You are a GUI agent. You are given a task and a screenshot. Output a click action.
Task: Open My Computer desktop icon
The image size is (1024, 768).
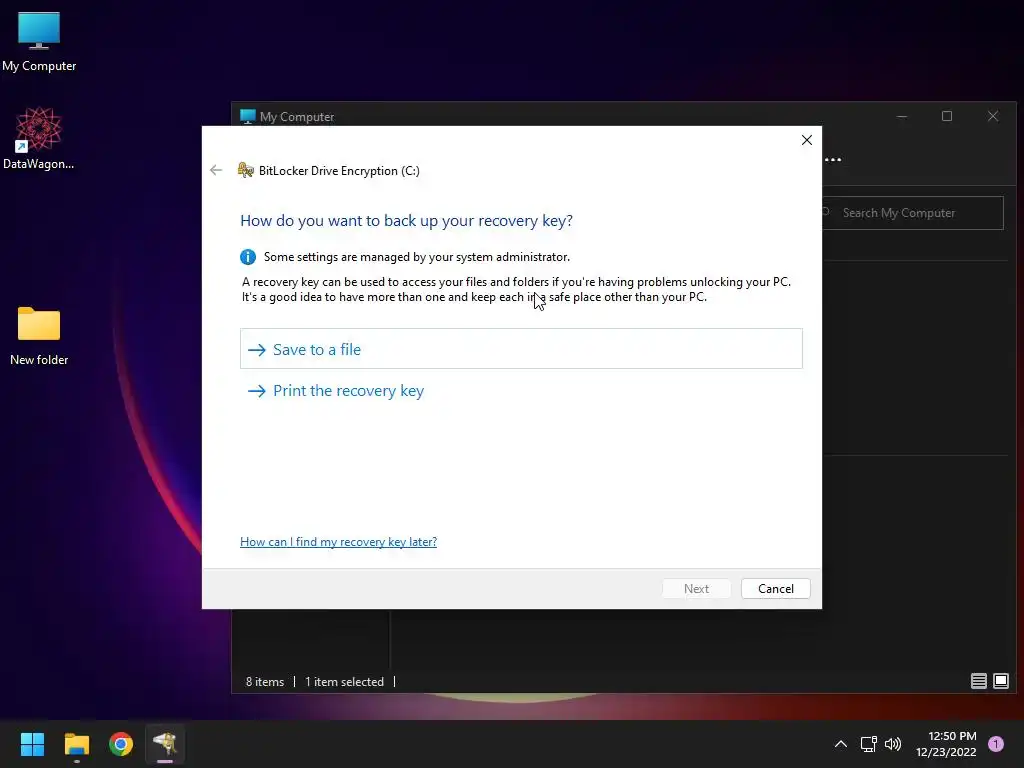pos(39,42)
